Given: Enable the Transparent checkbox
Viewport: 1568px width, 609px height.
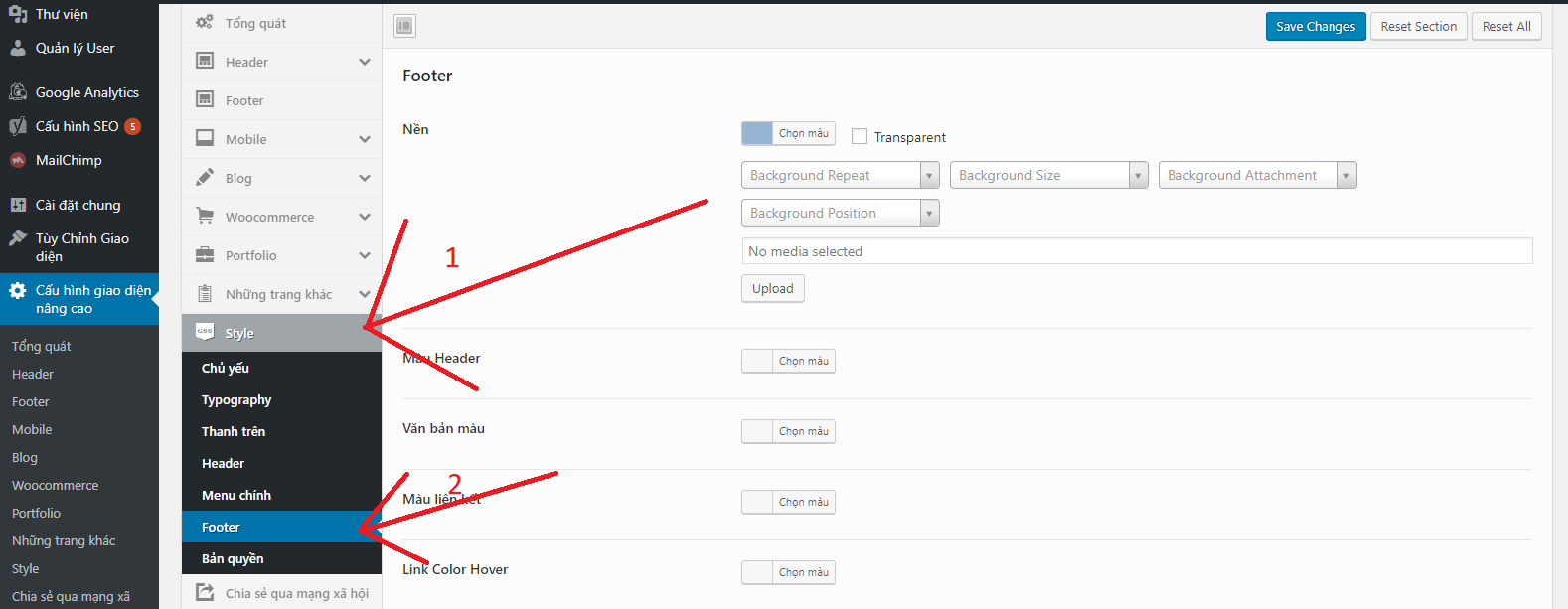Looking at the screenshot, I should [860, 137].
